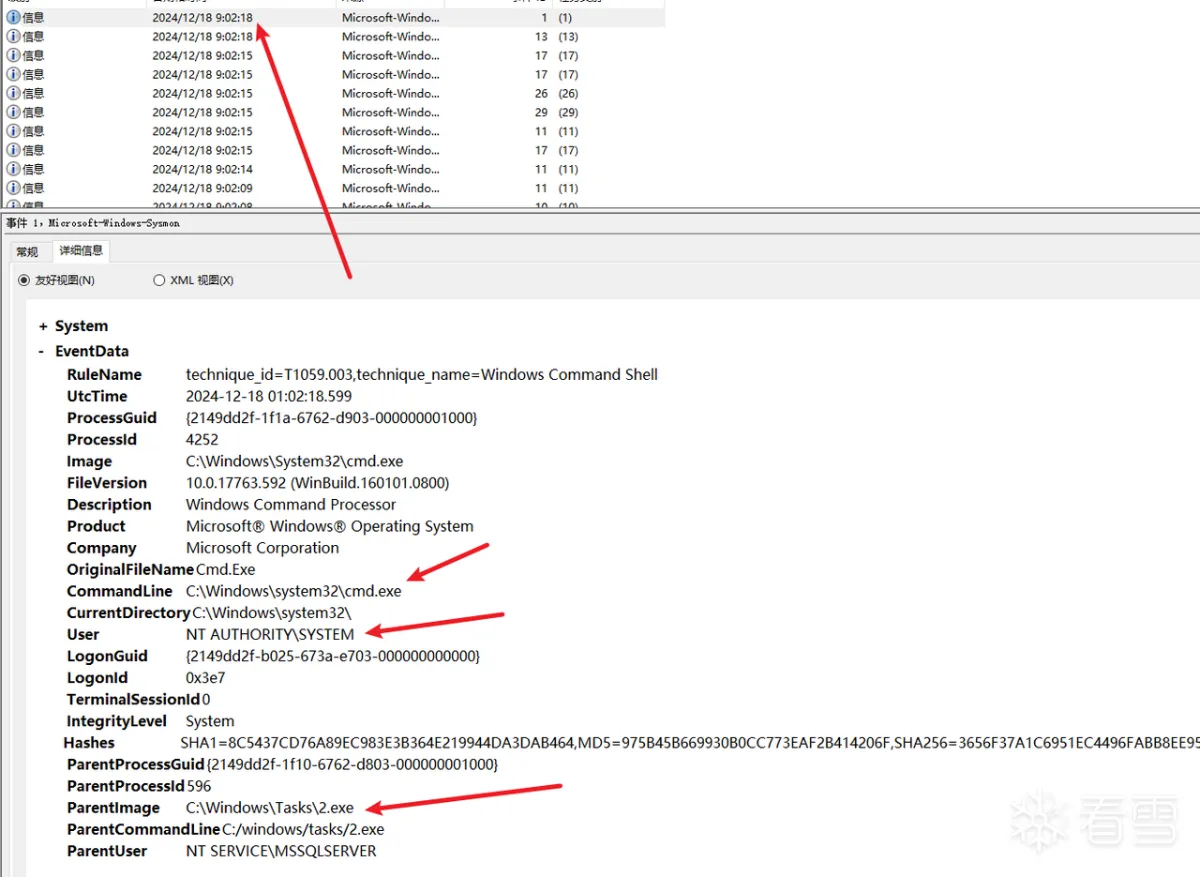The width and height of the screenshot is (1200, 877).
Task: Click the LogonGuid value ending e703-000000000000
Action: [x=333, y=656]
